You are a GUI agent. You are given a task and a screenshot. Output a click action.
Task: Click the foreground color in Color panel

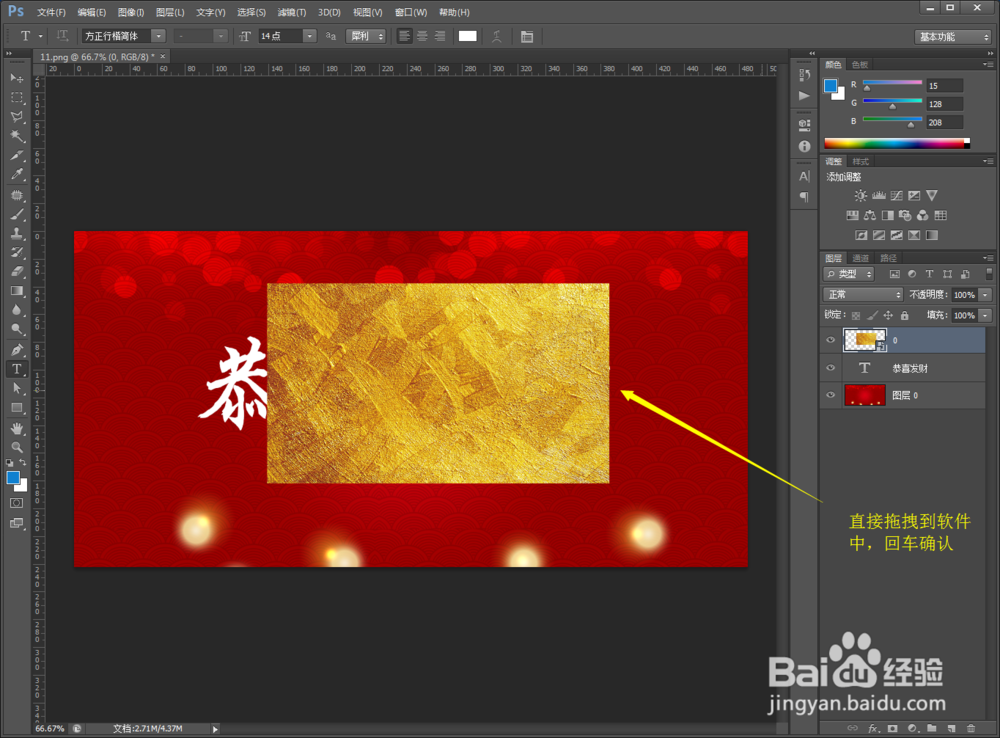pos(830,85)
